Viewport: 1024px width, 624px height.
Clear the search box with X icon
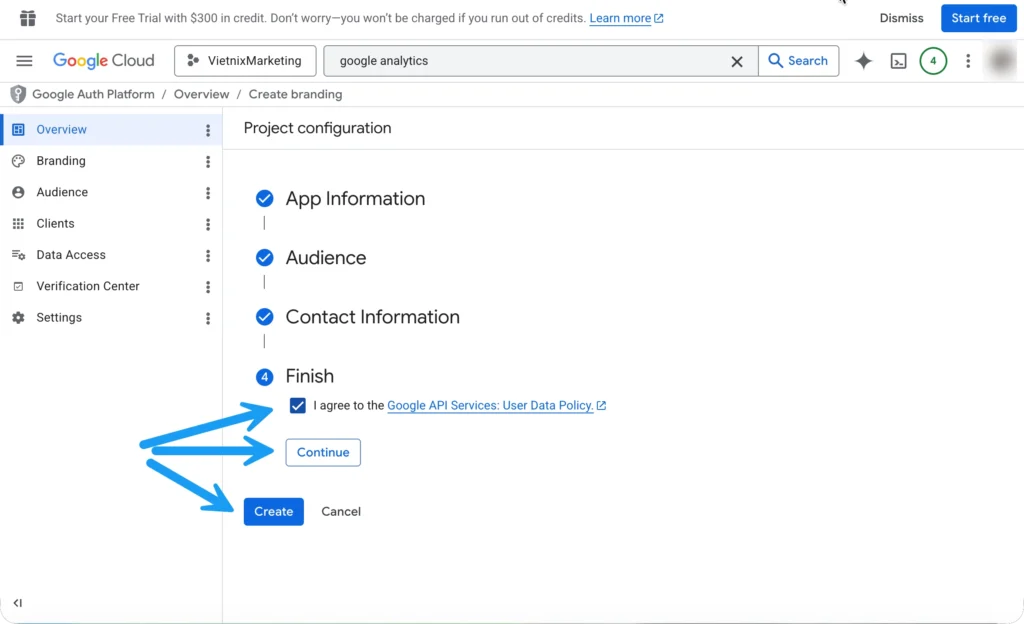tap(737, 61)
